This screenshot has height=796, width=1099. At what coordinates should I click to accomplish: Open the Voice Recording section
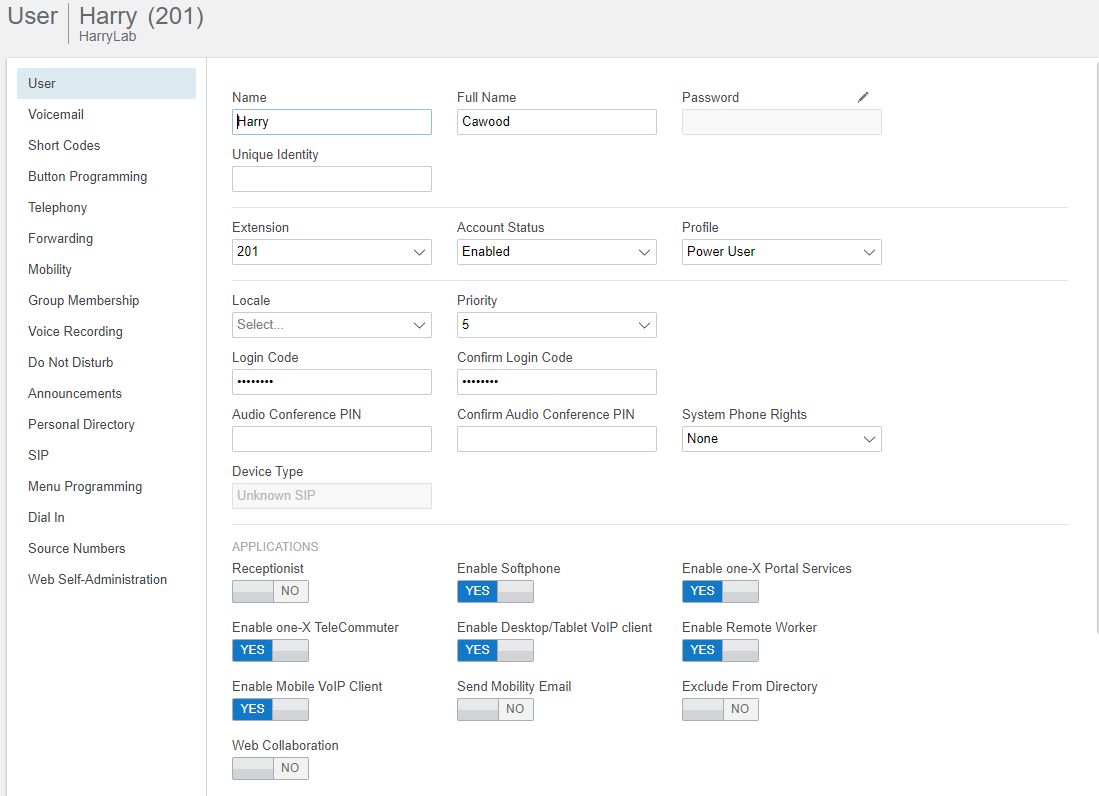click(75, 331)
